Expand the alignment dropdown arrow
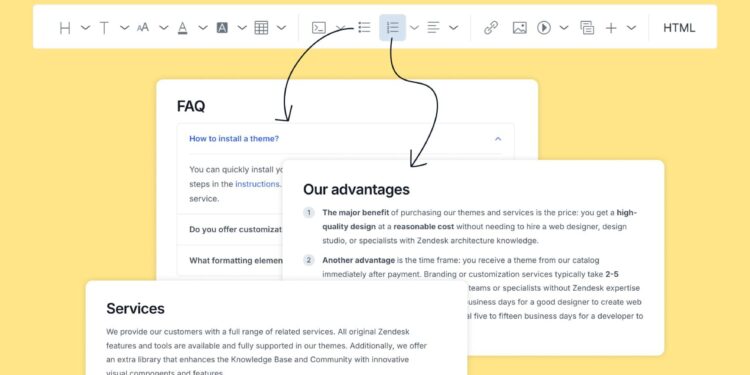This screenshot has width=750, height=375. click(453, 28)
